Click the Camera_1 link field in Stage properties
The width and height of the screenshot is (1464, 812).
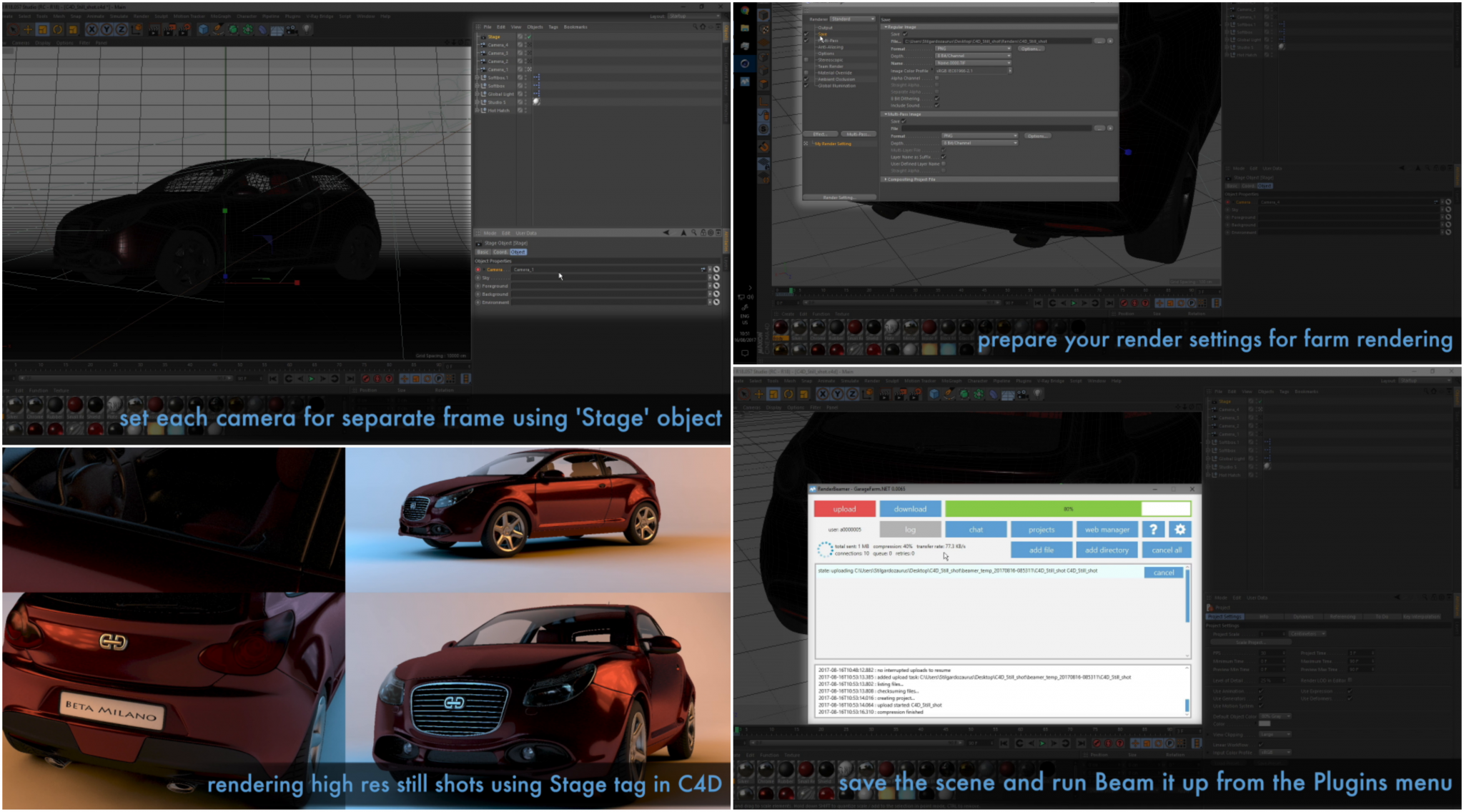(524, 269)
